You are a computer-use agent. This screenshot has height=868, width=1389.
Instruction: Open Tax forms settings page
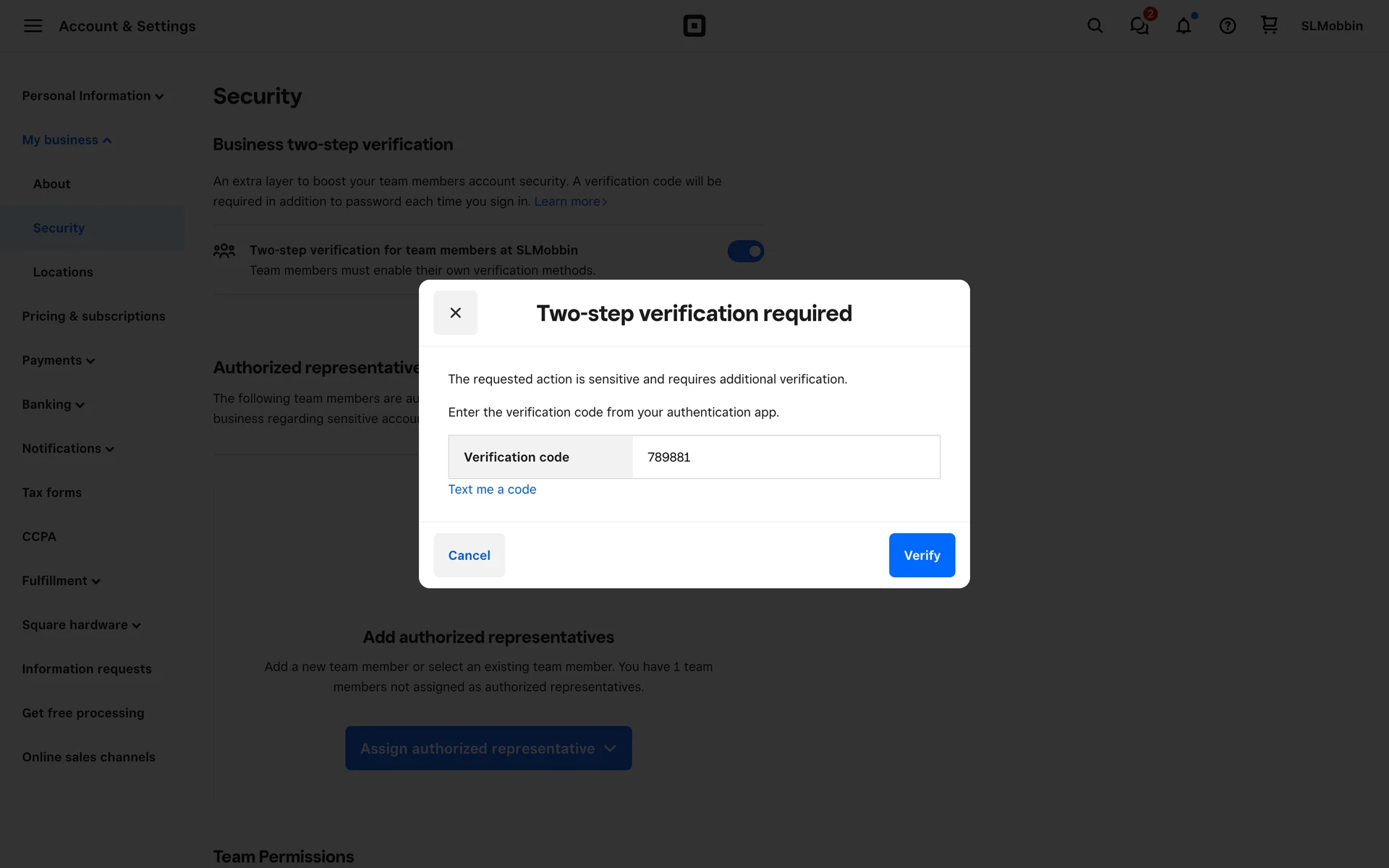pyautogui.click(x=51, y=493)
